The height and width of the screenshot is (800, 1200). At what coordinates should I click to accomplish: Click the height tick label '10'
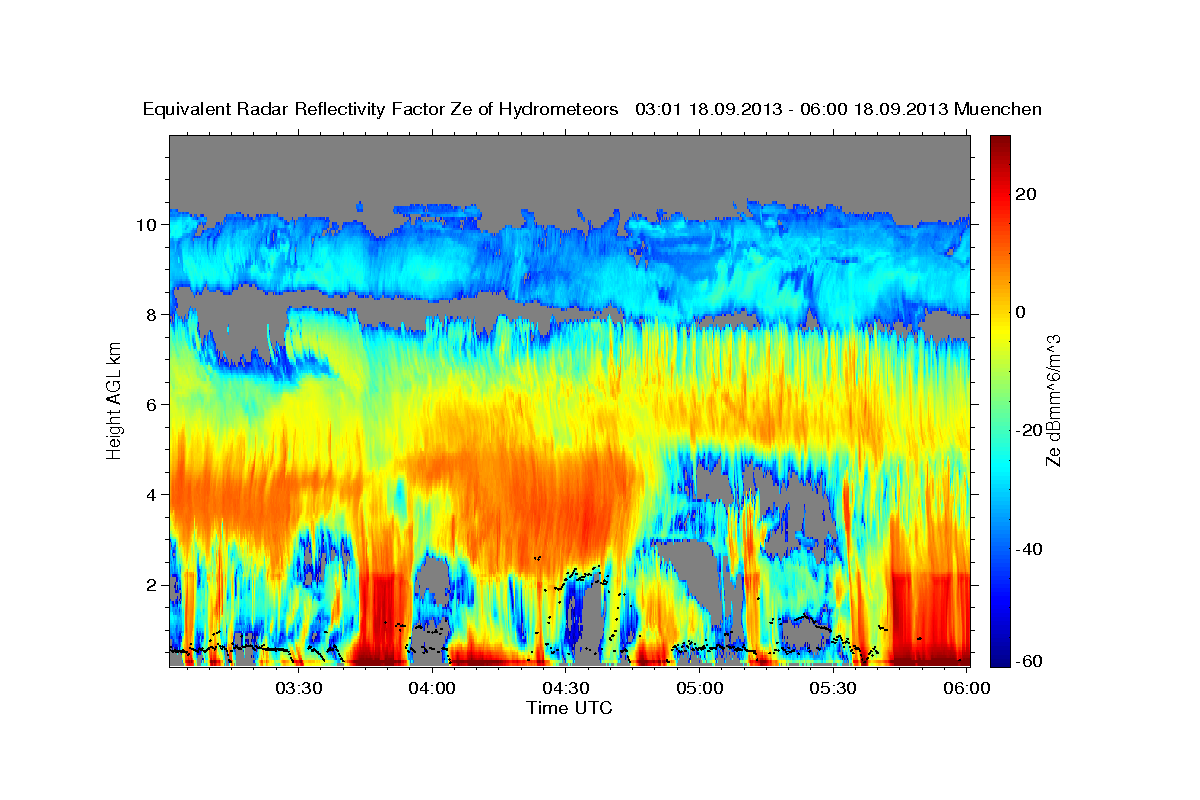tap(149, 225)
